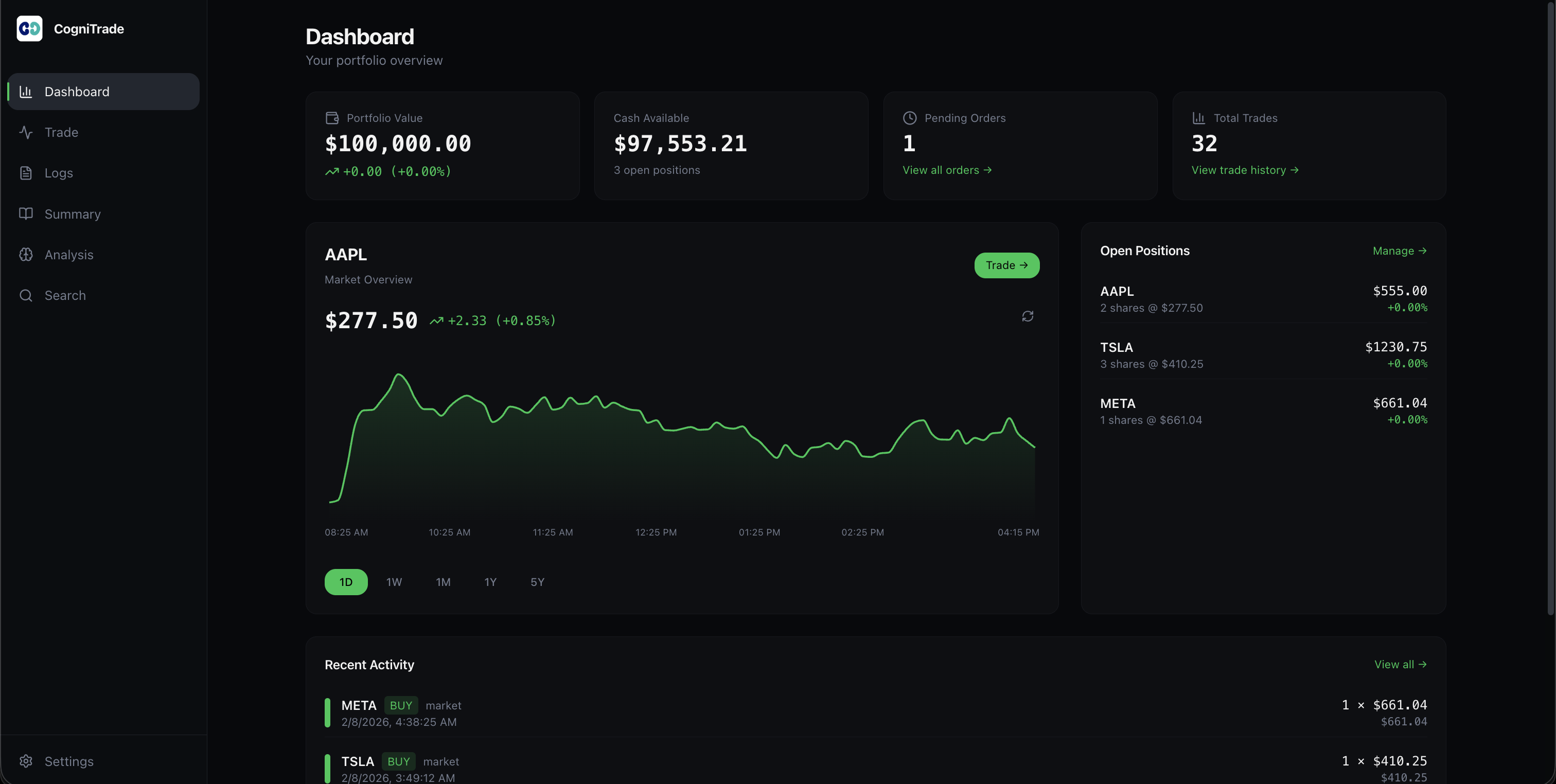This screenshot has height=784, width=1556.
Task: Switch chart range to 1M
Action: click(443, 582)
